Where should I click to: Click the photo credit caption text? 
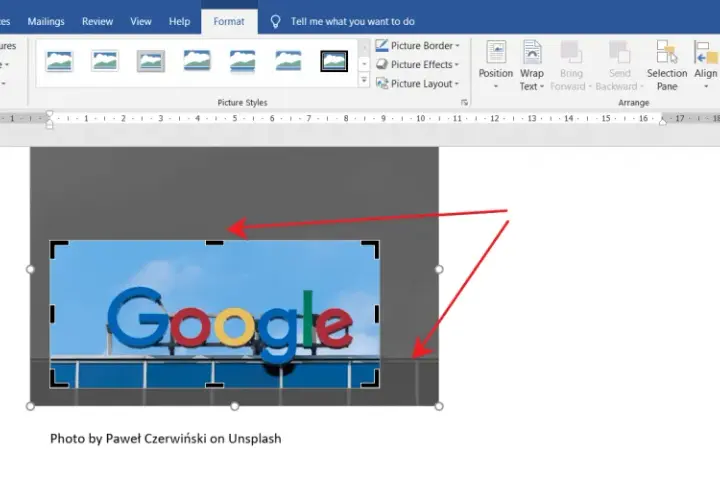pos(166,439)
